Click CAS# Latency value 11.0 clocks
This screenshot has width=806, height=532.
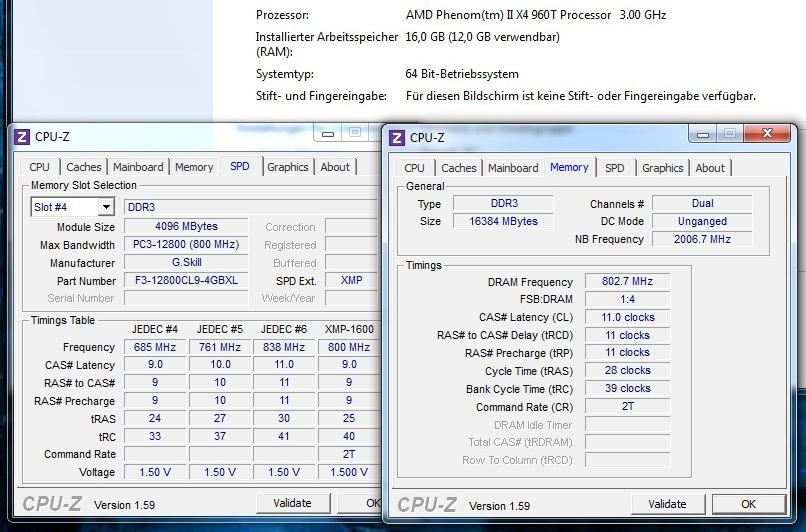tap(628, 317)
